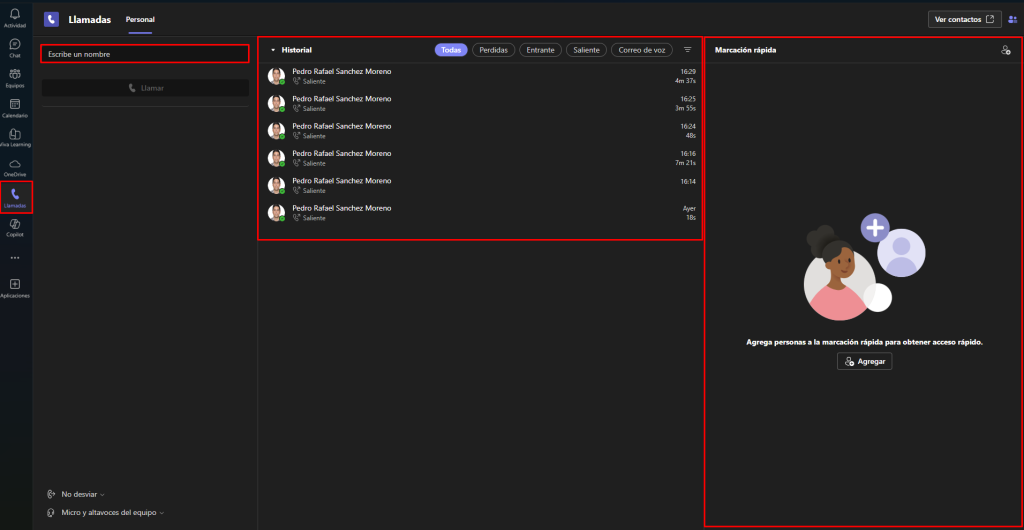Filter history by Perdidas
This screenshot has width=1024, height=530.
pos(494,49)
